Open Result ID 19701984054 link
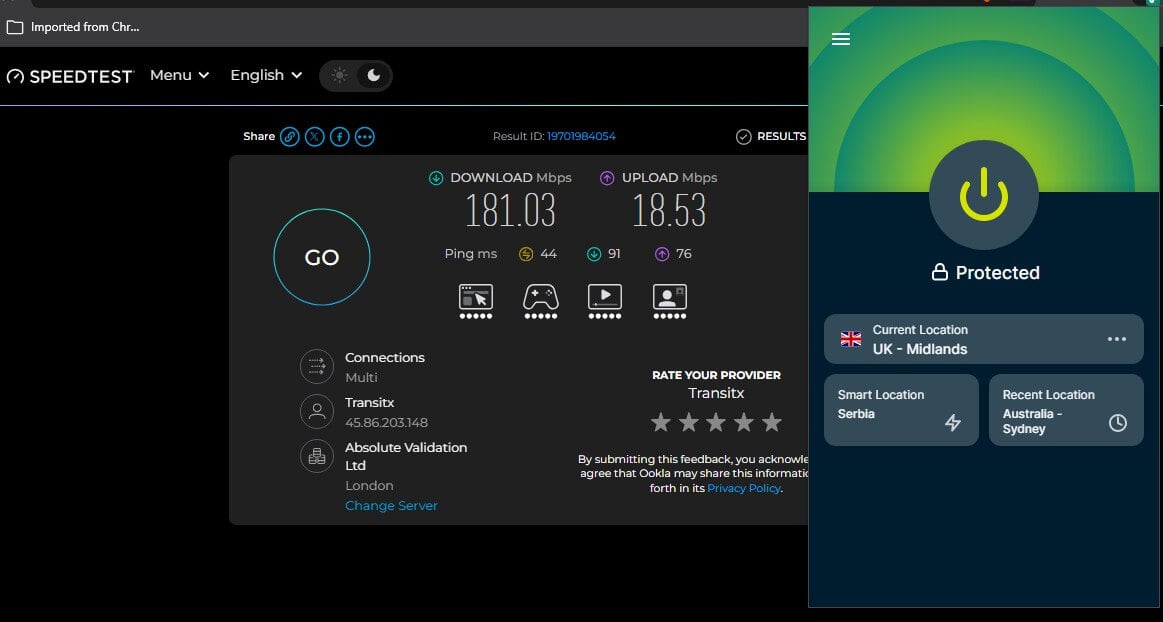The width and height of the screenshot is (1163, 622). pyautogui.click(x=582, y=136)
